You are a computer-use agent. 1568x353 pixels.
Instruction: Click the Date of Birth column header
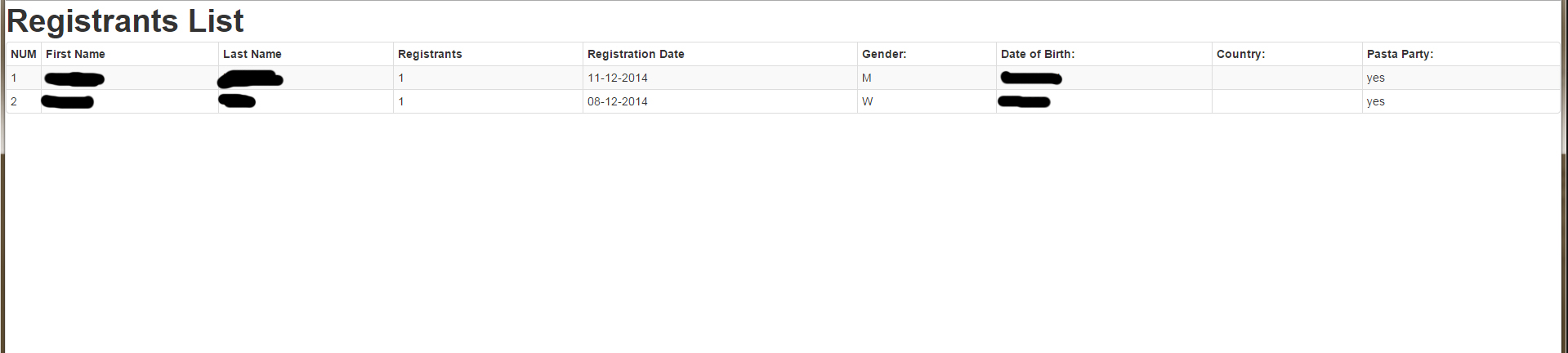coord(1038,54)
